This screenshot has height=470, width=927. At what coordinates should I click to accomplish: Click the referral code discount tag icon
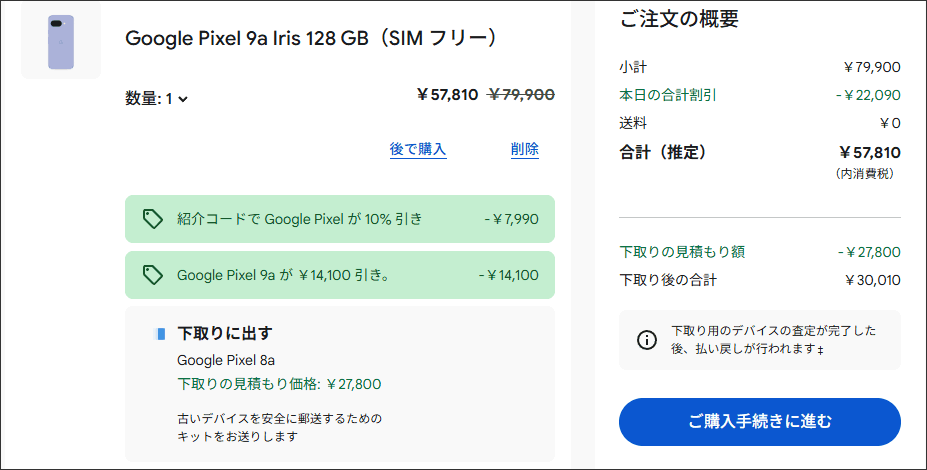pos(152,219)
